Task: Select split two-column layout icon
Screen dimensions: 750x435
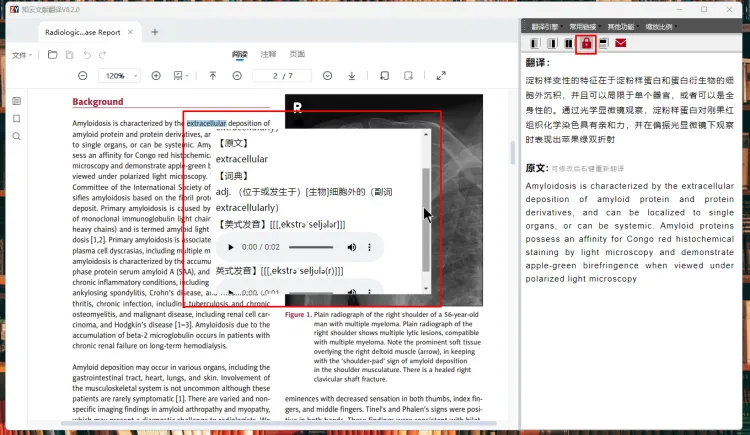Action: [x=569, y=44]
